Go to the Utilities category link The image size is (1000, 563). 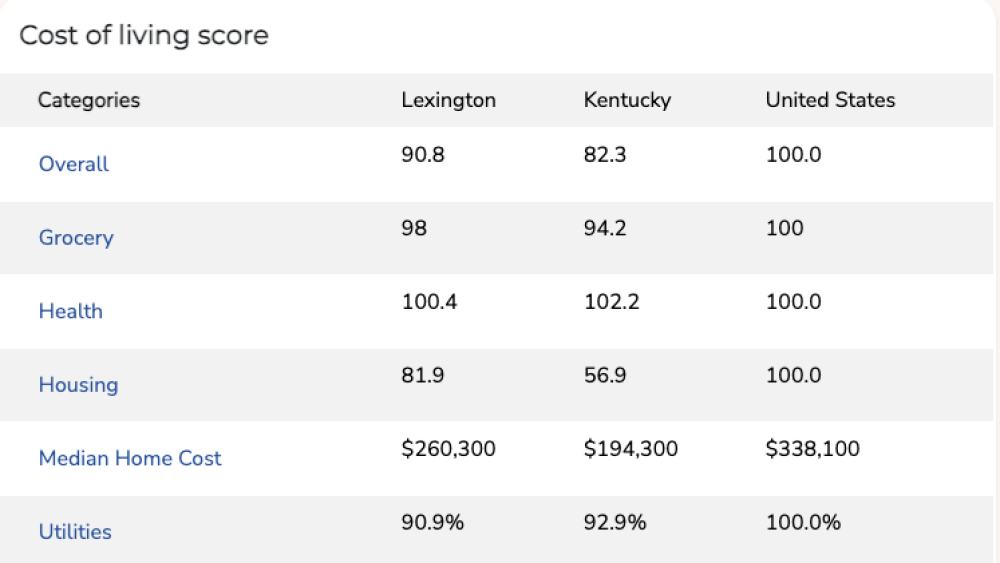[75, 532]
